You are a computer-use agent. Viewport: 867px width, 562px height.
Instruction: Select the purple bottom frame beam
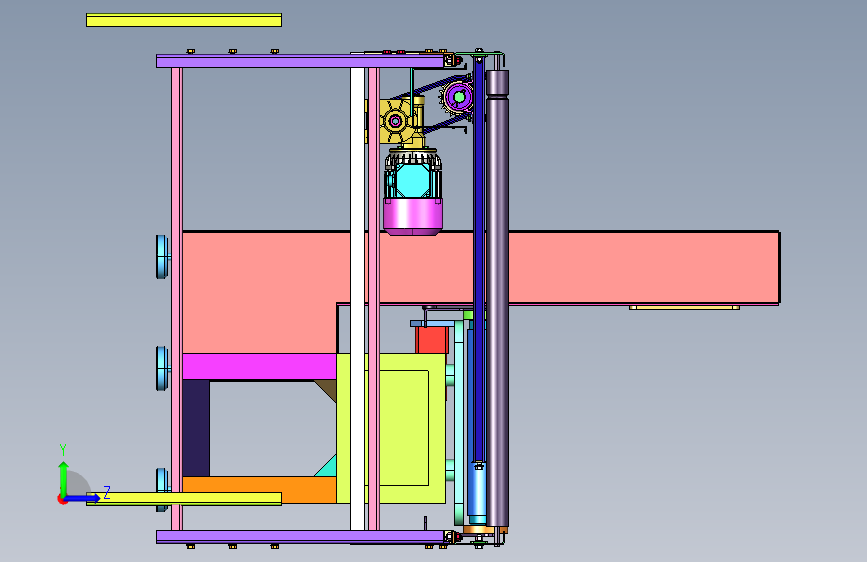pos(300,537)
